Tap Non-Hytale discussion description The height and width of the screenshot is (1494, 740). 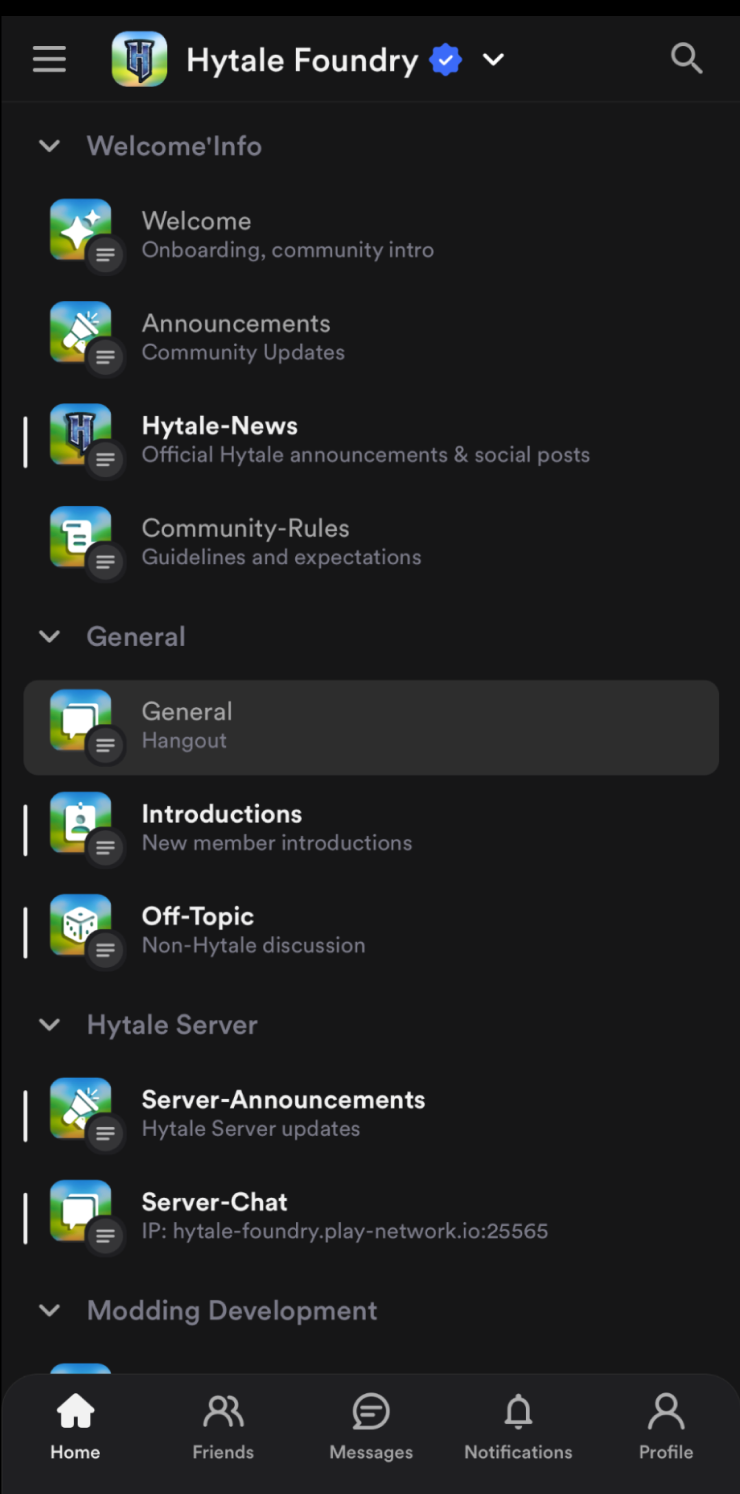coord(253,945)
